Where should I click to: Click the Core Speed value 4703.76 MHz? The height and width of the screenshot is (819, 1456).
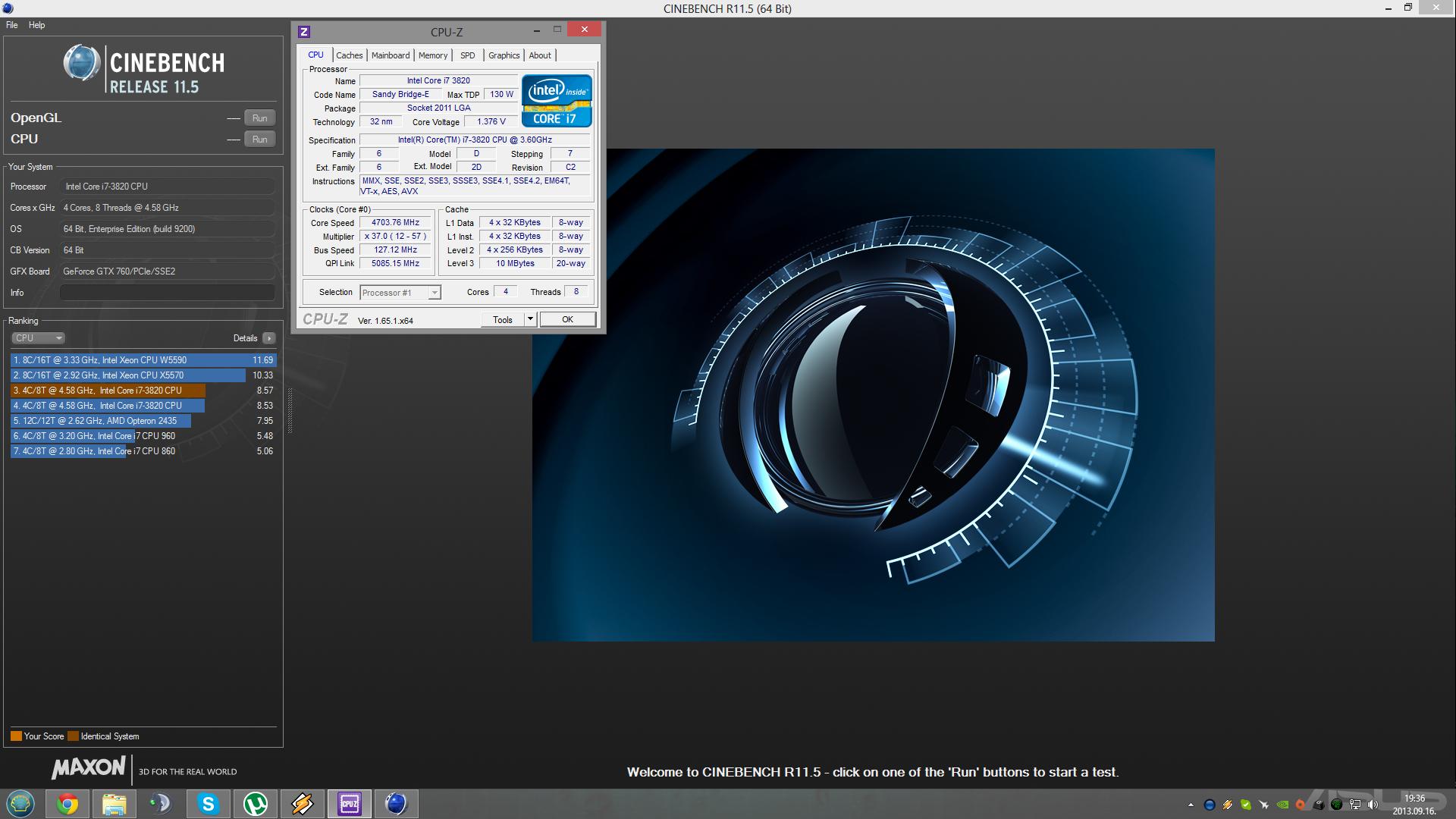pyautogui.click(x=395, y=222)
